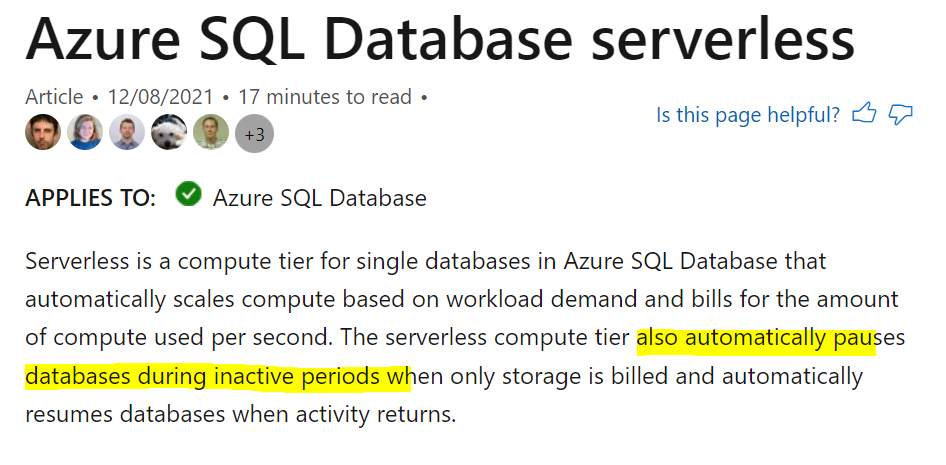This screenshot has width=946, height=465.
Task: Click the thumbs down not helpful icon
Action: [900, 114]
